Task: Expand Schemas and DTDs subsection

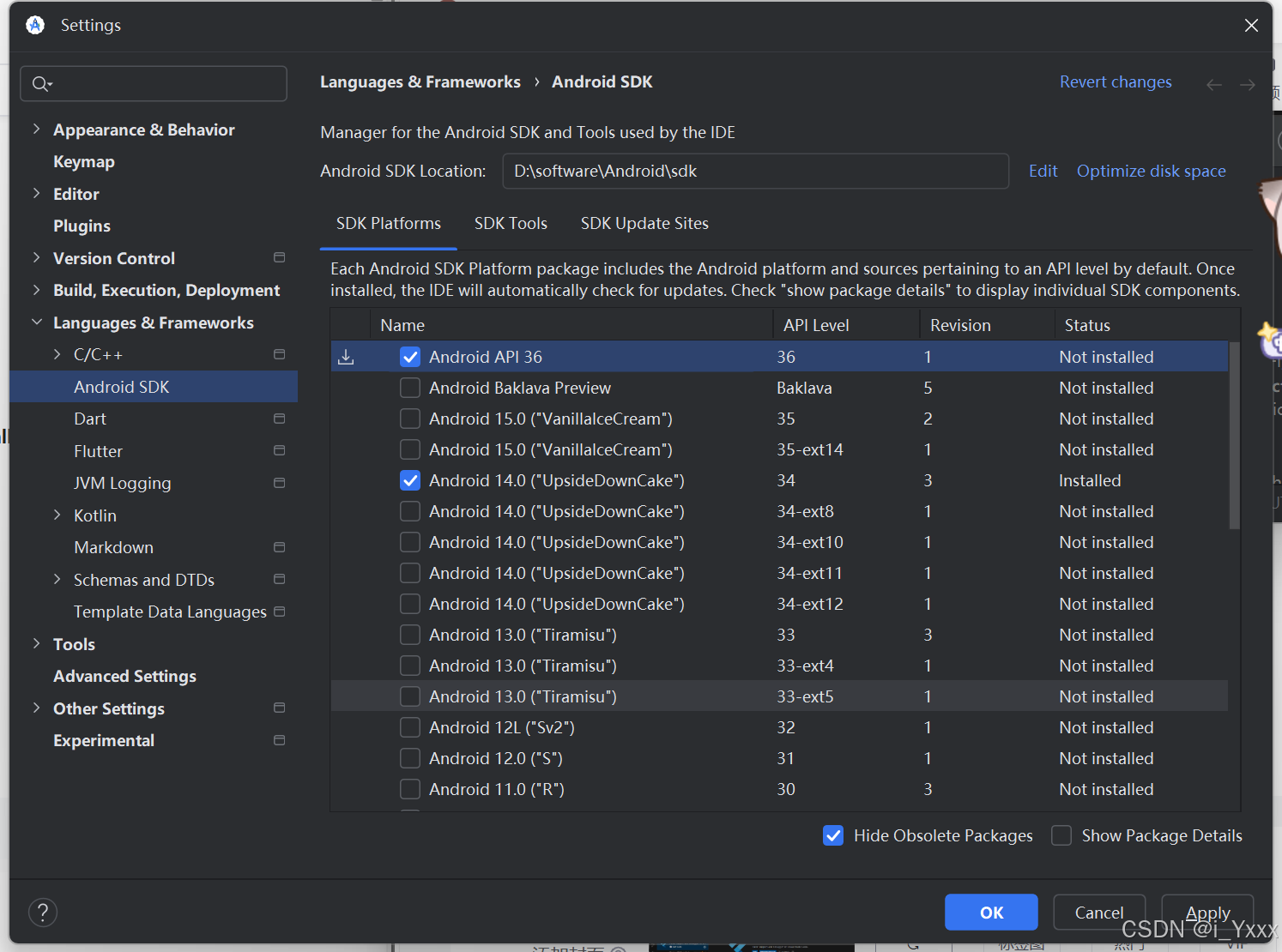Action: 57,580
